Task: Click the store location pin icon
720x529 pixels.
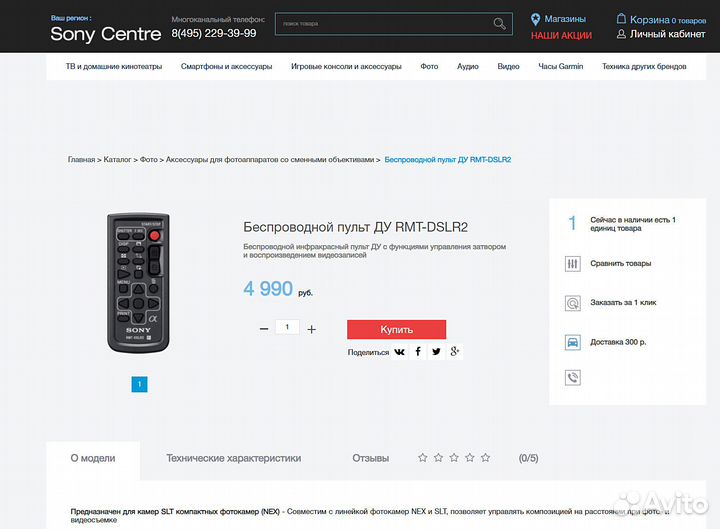Action: click(535, 19)
